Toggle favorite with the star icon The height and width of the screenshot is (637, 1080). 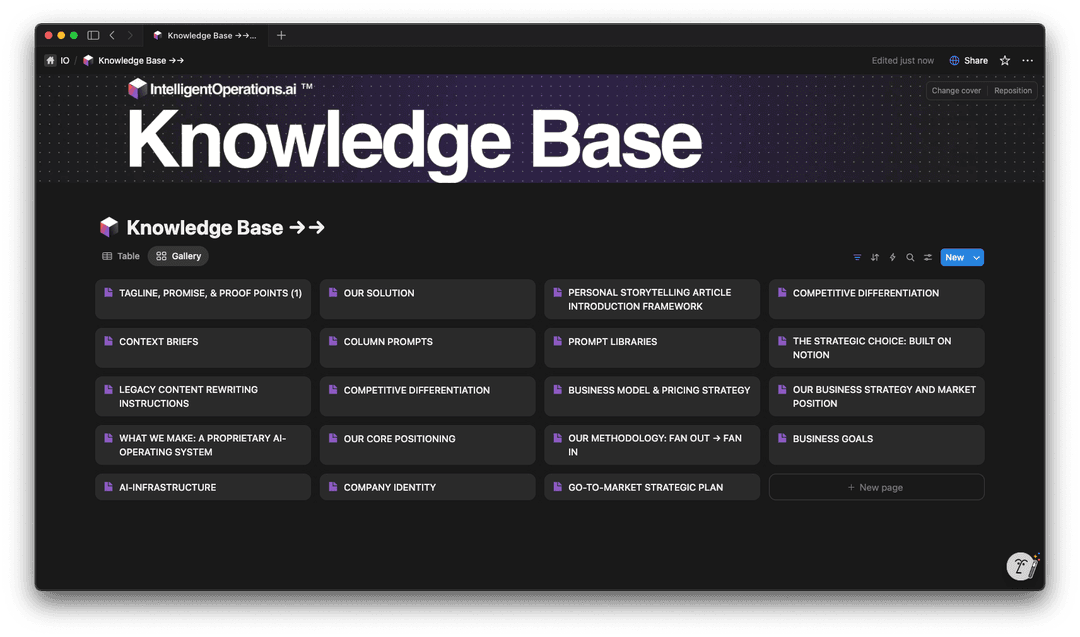(1004, 60)
